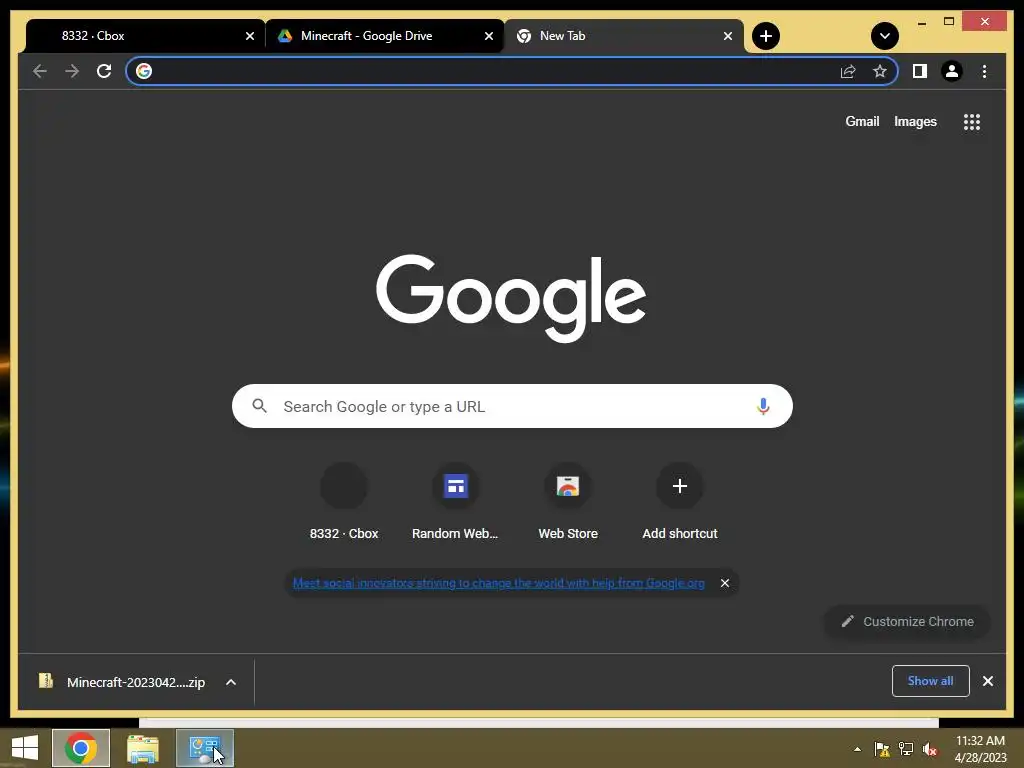The height and width of the screenshot is (768, 1024).
Task: Open the 8332 · Cbox shortcut tile
Action: 344,502
